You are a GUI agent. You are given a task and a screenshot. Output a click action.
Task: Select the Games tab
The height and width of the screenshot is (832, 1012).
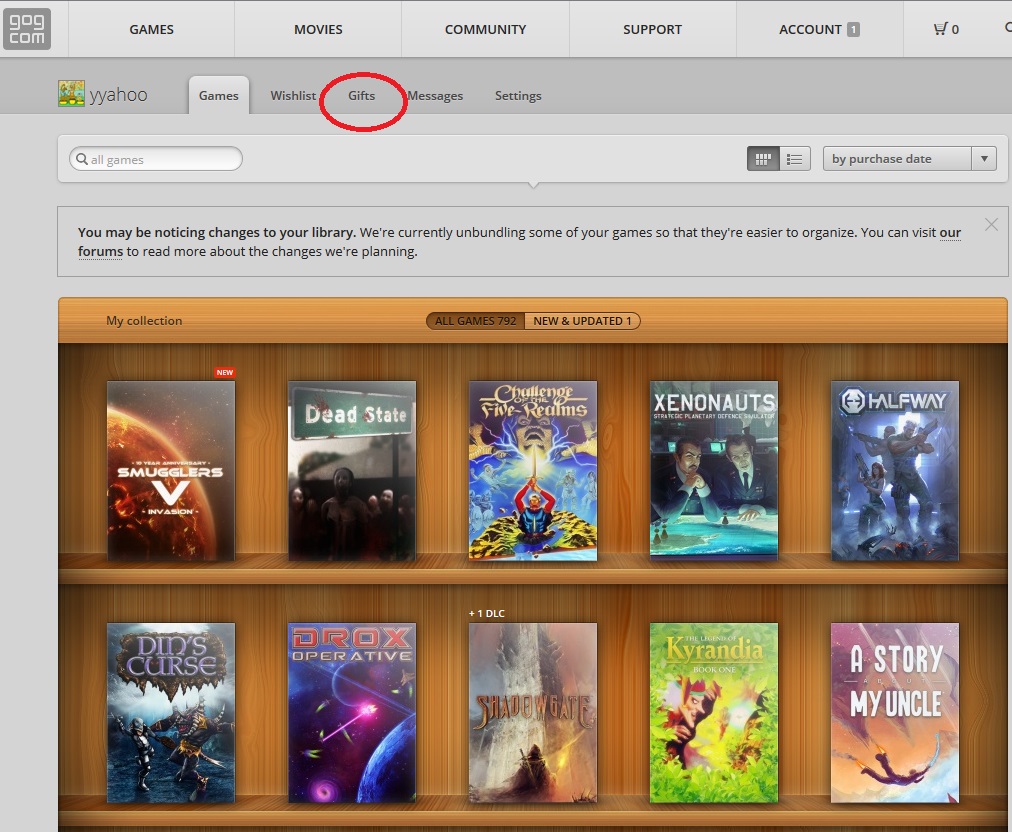pos(219,96)
